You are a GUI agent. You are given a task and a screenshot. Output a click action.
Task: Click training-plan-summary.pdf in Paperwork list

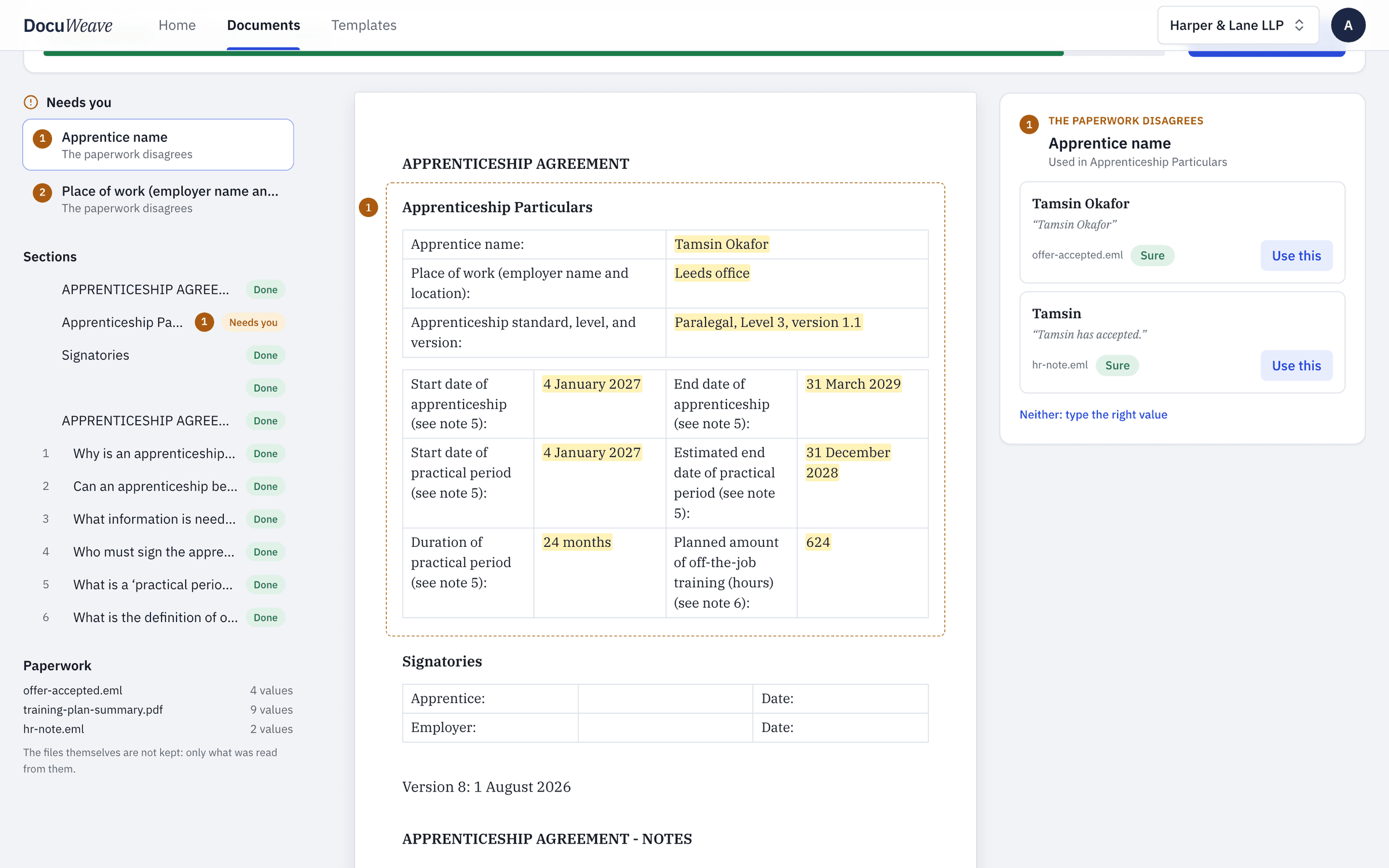[93, 709]
